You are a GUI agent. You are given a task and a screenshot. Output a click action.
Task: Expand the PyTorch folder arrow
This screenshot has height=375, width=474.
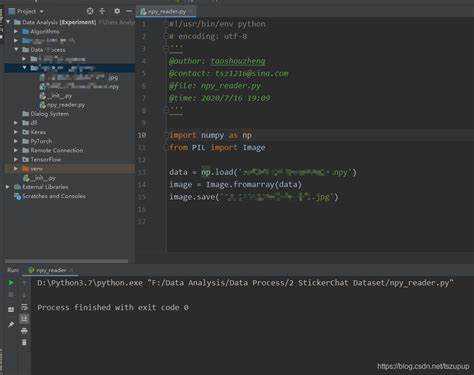pos(16,141)
